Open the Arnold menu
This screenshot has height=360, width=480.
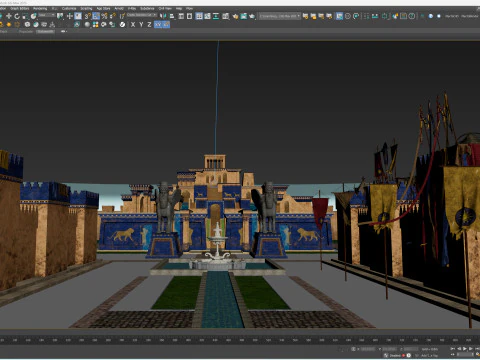[119, 8]
